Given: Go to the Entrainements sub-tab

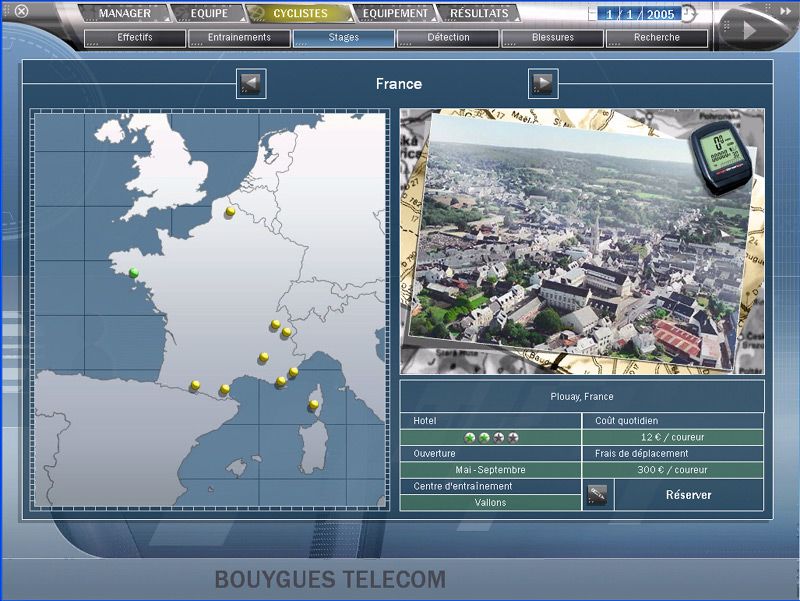Looking at the screenshot, I should coord(239,38).
